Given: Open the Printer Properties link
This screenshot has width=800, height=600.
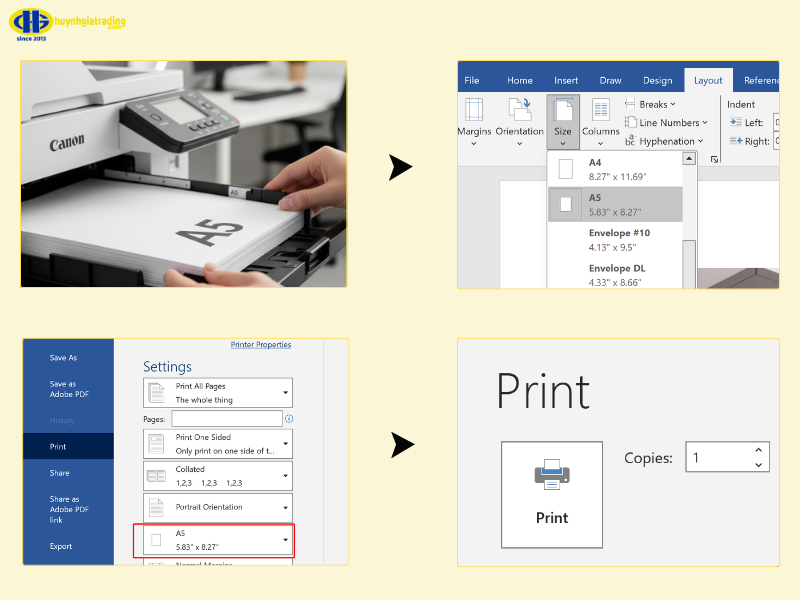Looking at the screenshot, I should click(261, 345).
